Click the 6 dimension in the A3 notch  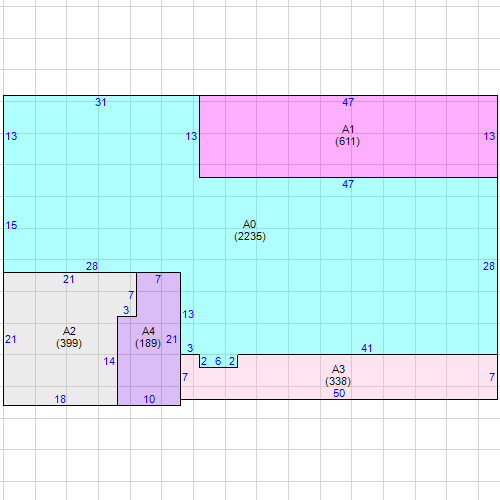point(218,361)
